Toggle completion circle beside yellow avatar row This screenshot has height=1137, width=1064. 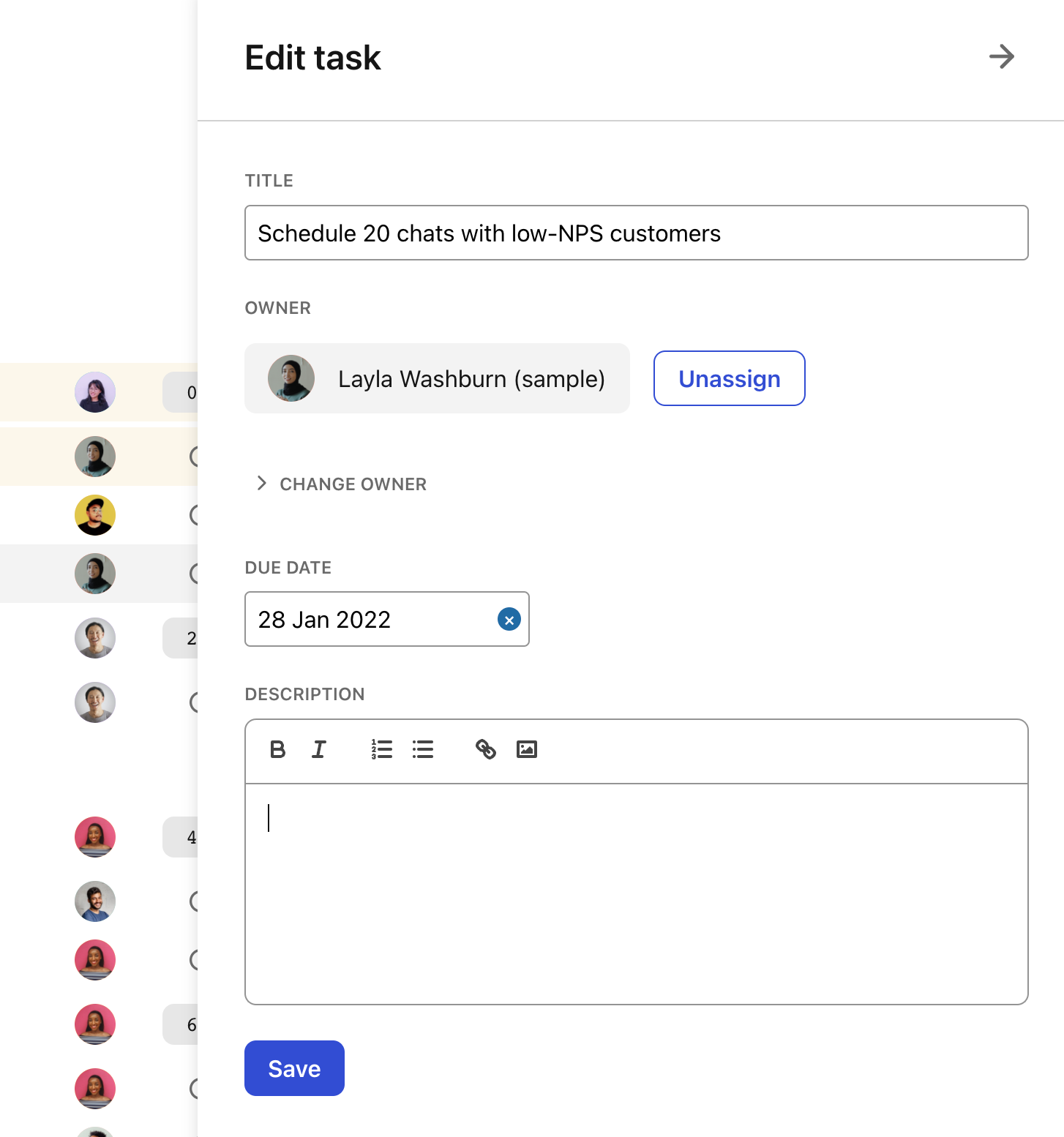tap(195, 515)
